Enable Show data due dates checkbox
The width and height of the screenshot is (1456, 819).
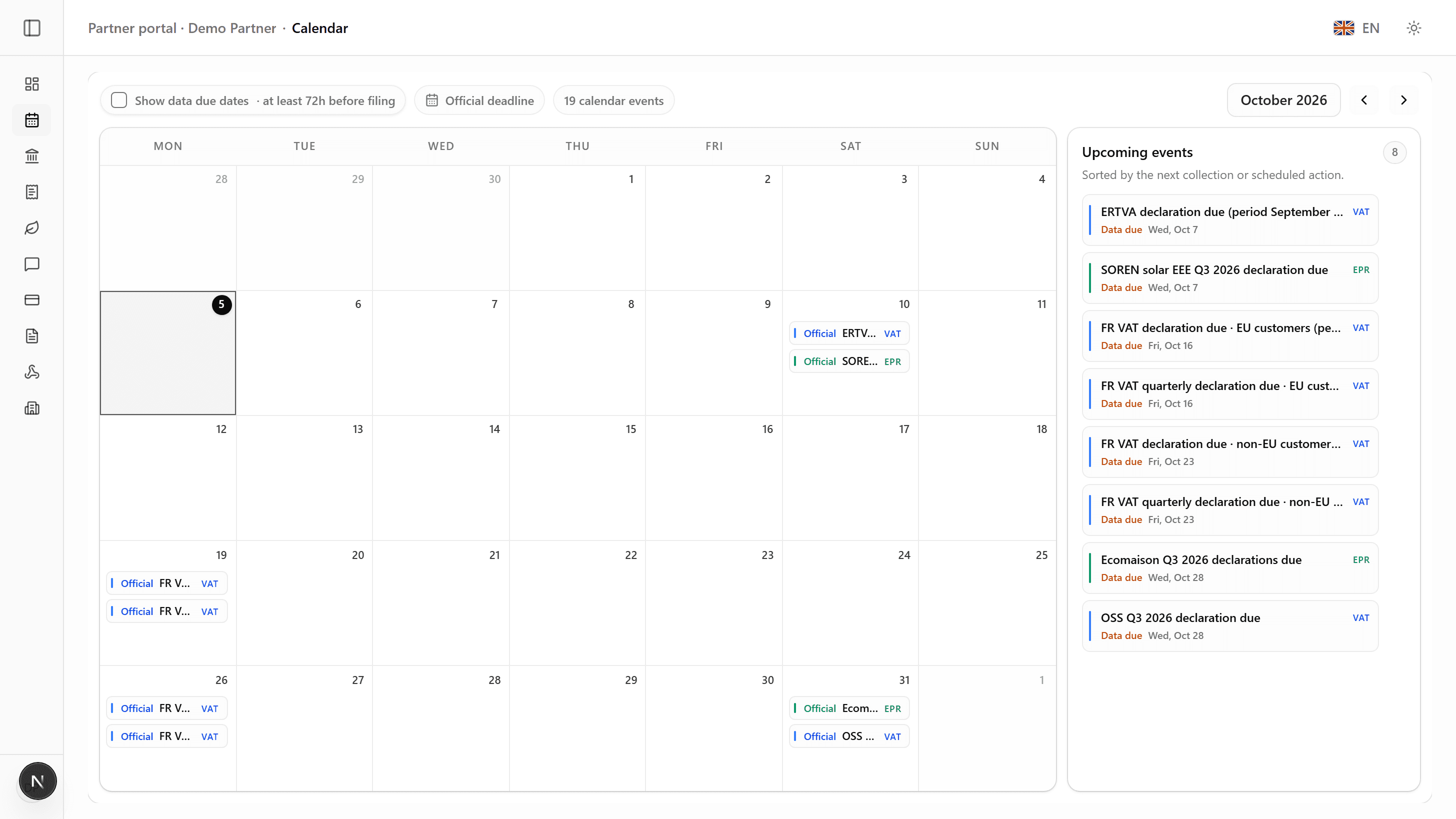click(x=118, y=100)
